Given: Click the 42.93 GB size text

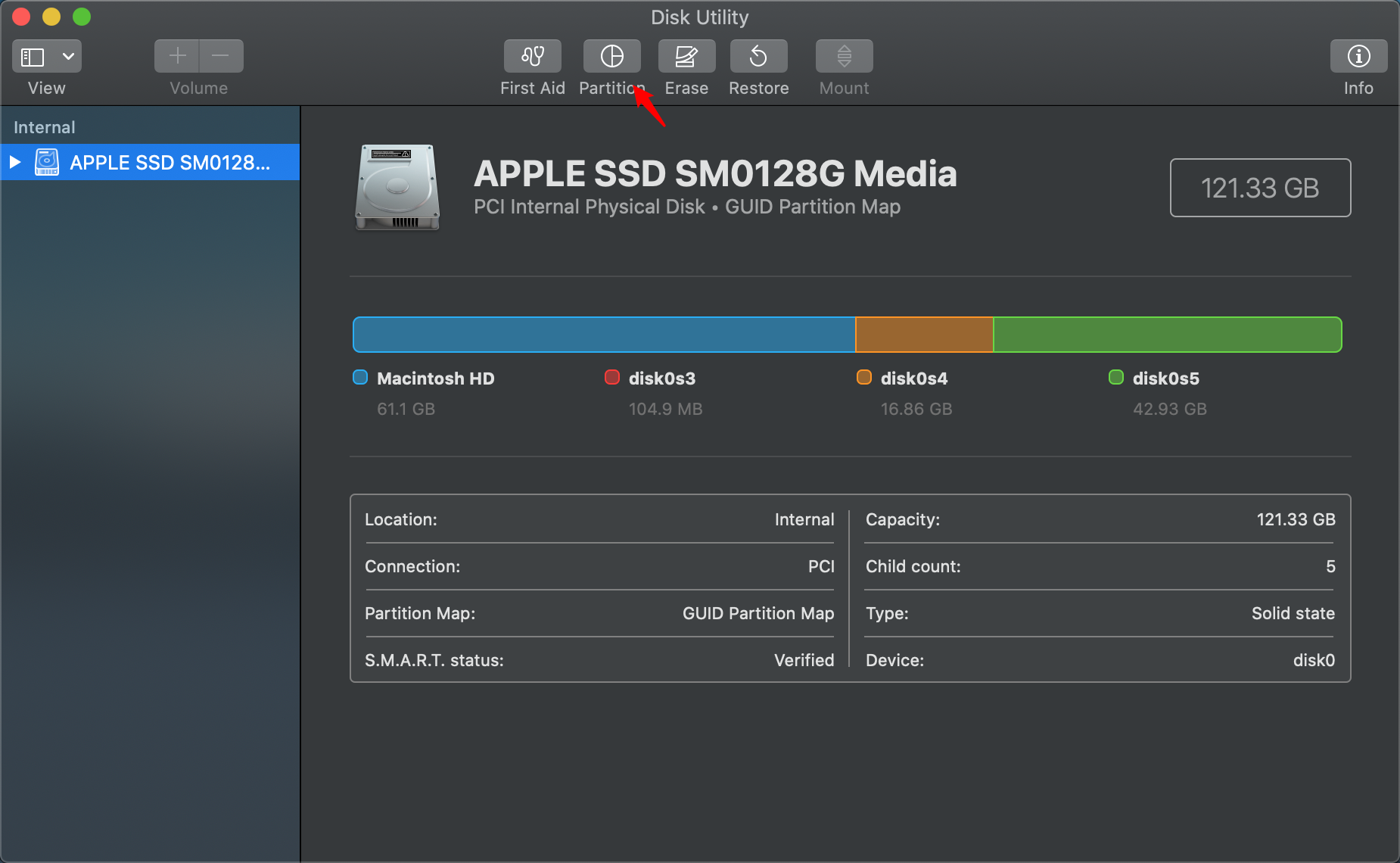Looking at the screenshot, I should point(1170,409).
